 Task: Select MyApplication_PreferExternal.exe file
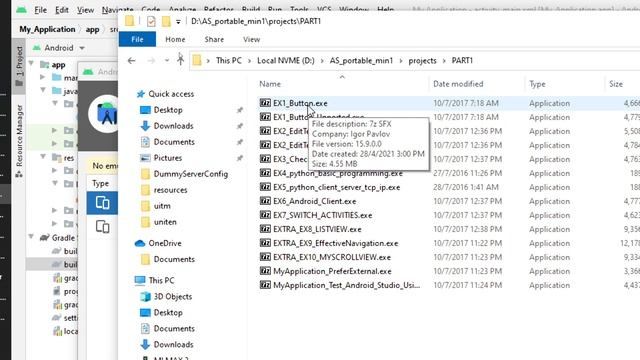point(332,271)
